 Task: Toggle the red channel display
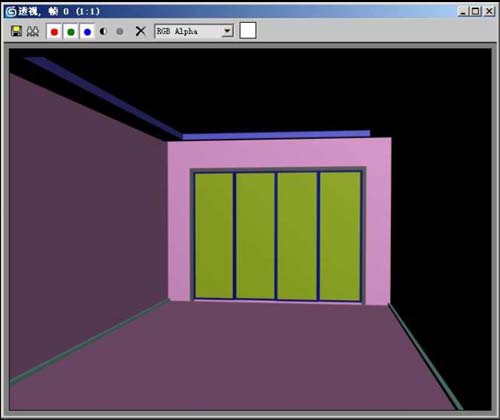pyautogui.click(x=54, y=32)
